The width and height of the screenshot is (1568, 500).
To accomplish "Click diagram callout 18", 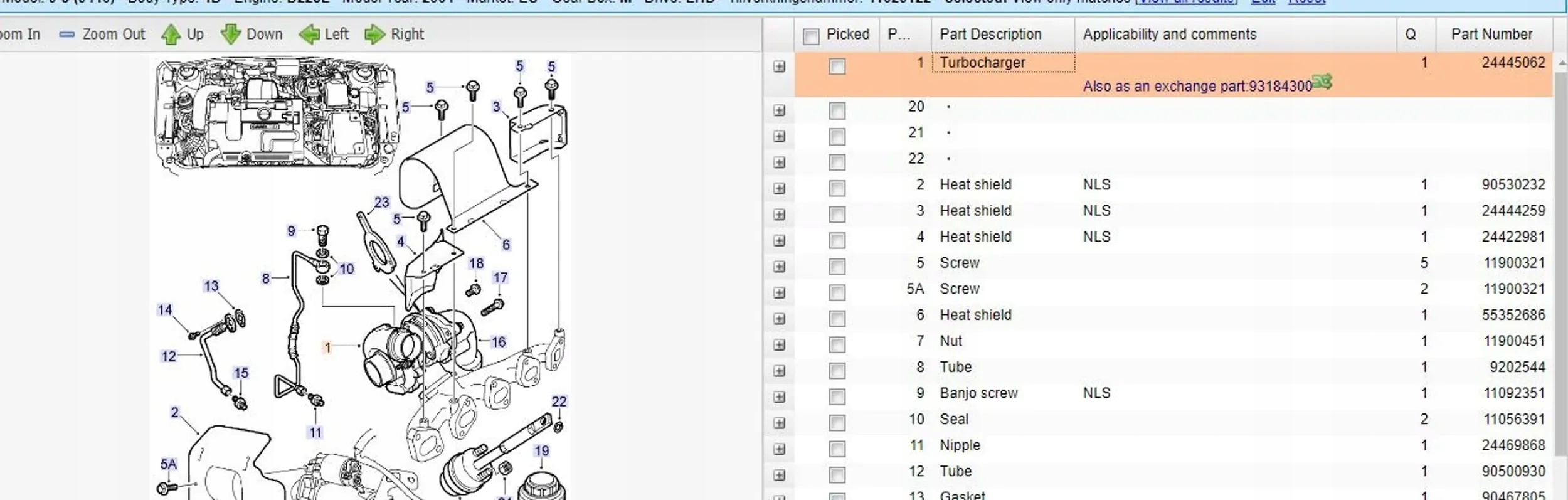I will coord(477,263).
